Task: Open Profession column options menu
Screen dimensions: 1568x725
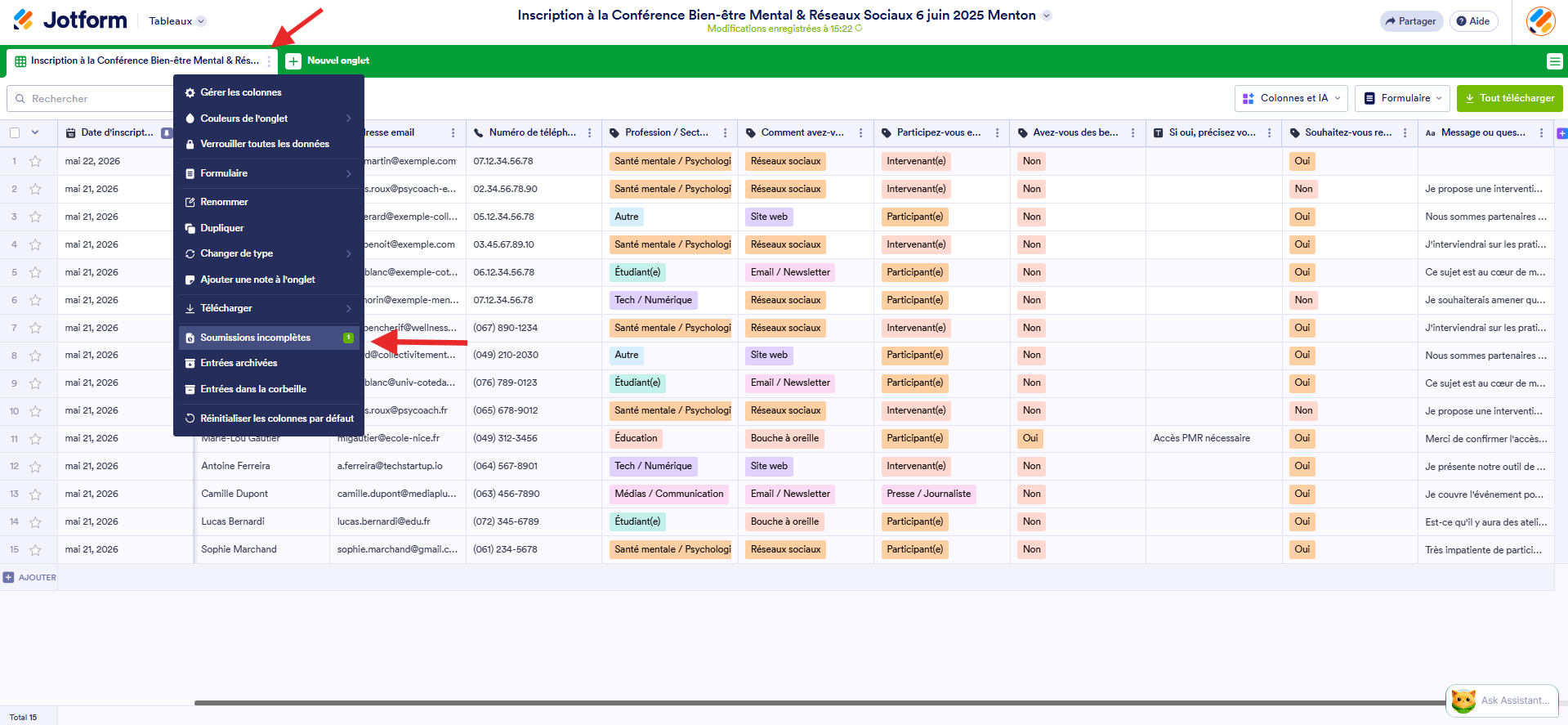Action: click(x=725, y=132)
